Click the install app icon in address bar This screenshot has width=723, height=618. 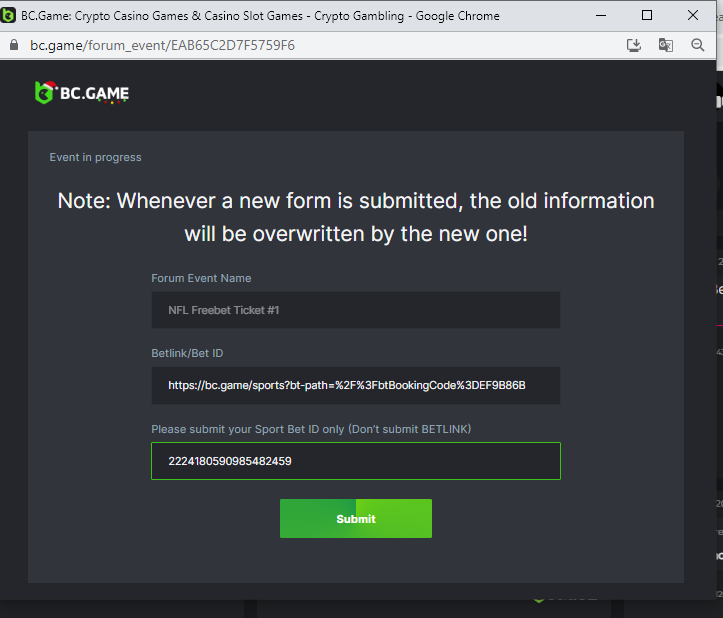[x=633, y=45]
